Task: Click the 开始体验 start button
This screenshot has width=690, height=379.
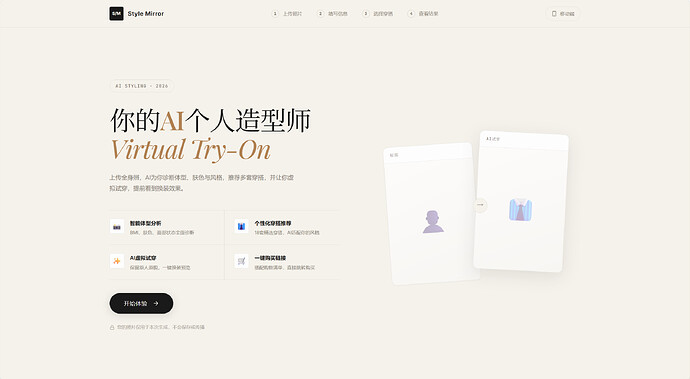Action: point(141,303)
